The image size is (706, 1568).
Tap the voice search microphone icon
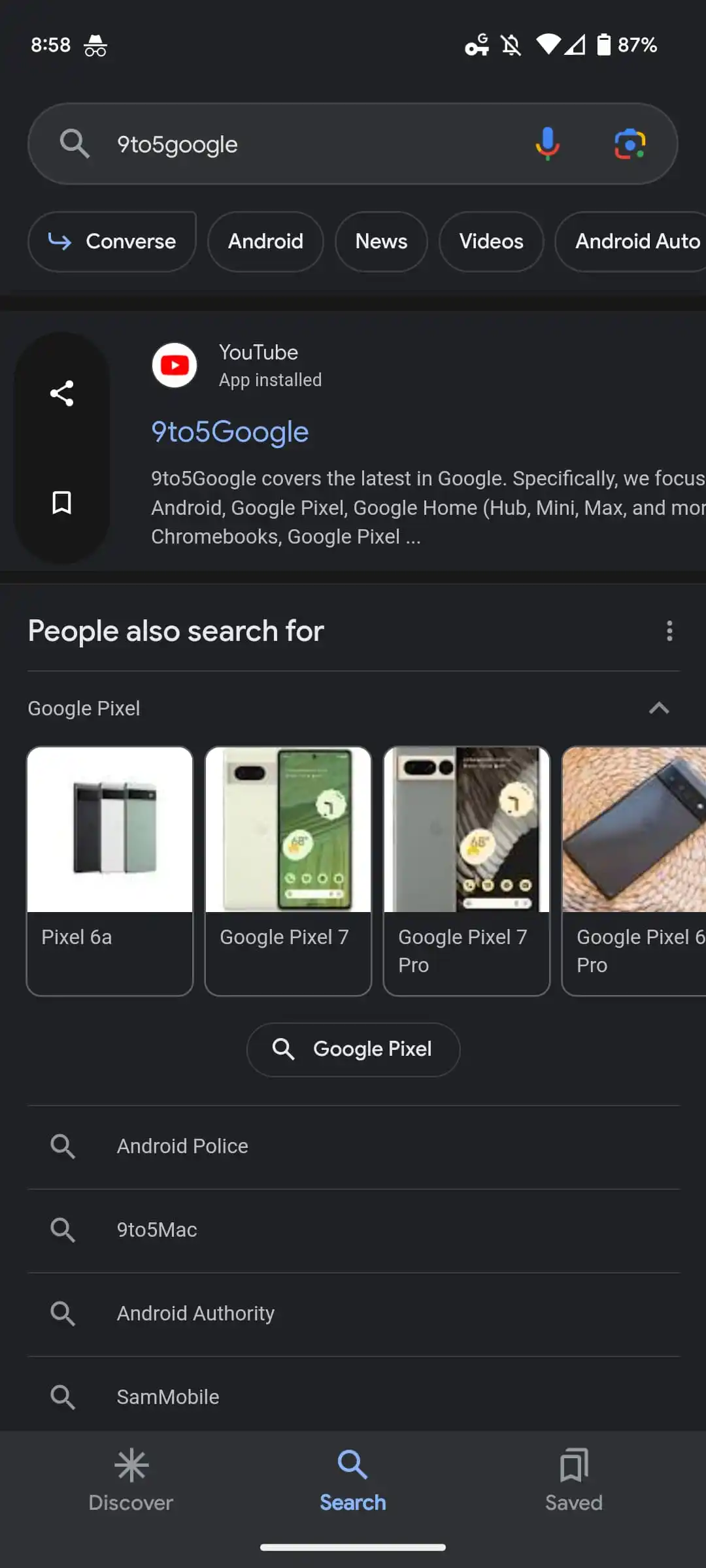(546, 144)
